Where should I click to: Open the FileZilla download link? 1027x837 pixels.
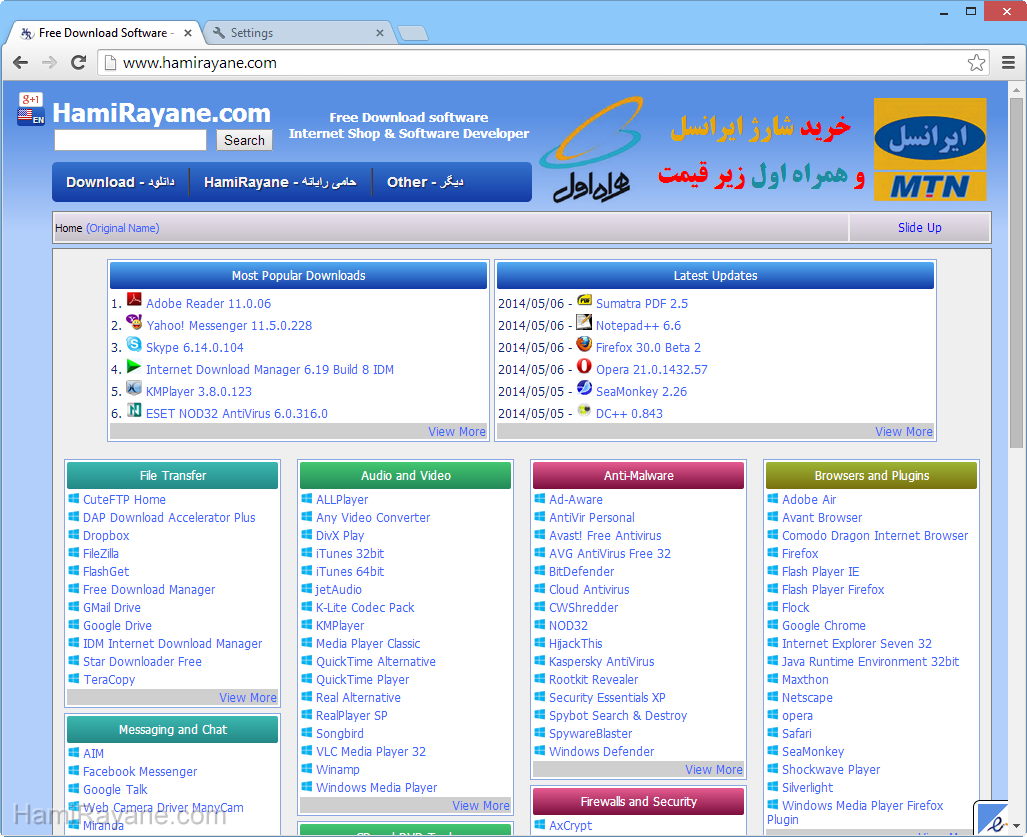point(101,553)
